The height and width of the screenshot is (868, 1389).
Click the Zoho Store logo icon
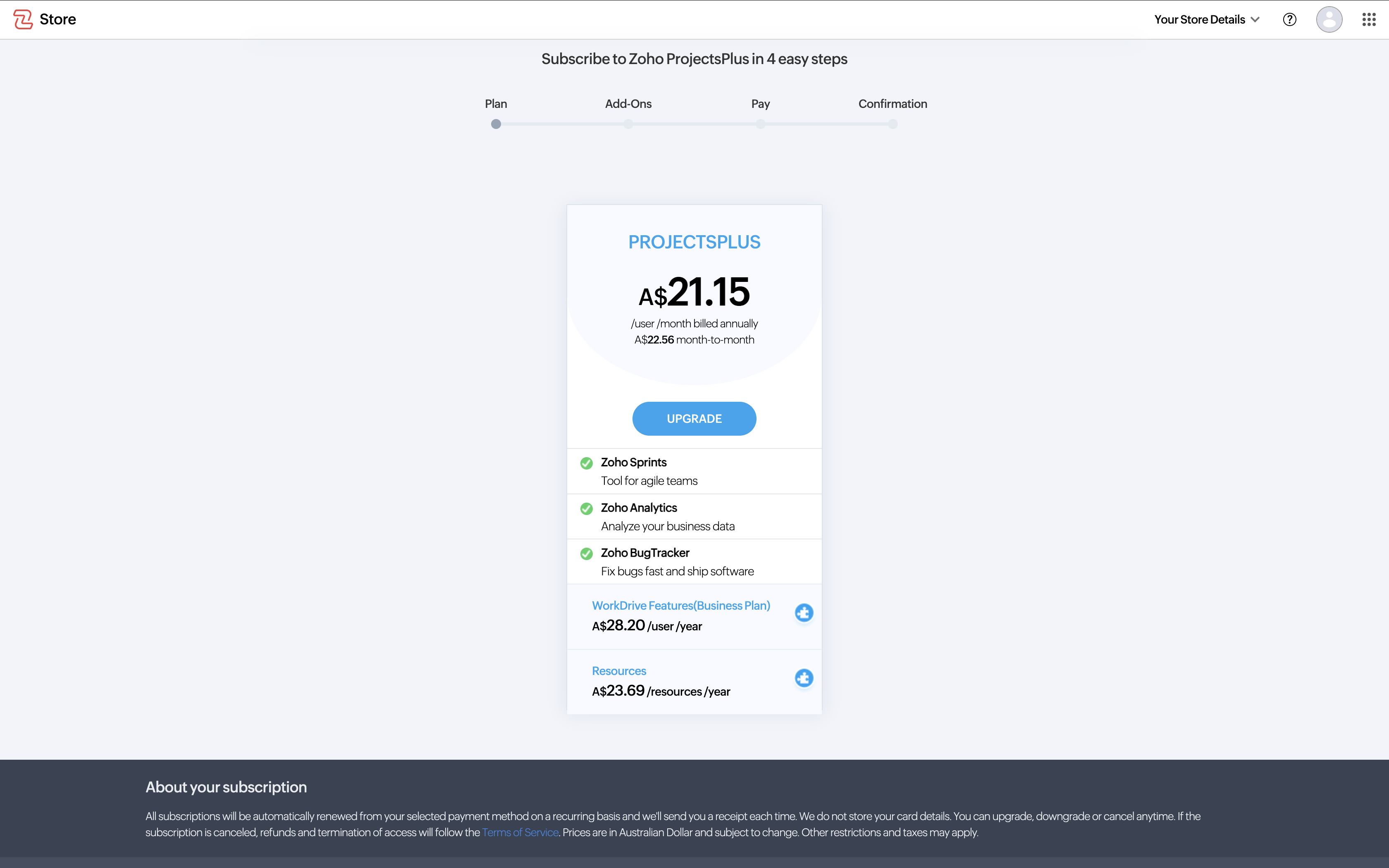tap(23, 19)
